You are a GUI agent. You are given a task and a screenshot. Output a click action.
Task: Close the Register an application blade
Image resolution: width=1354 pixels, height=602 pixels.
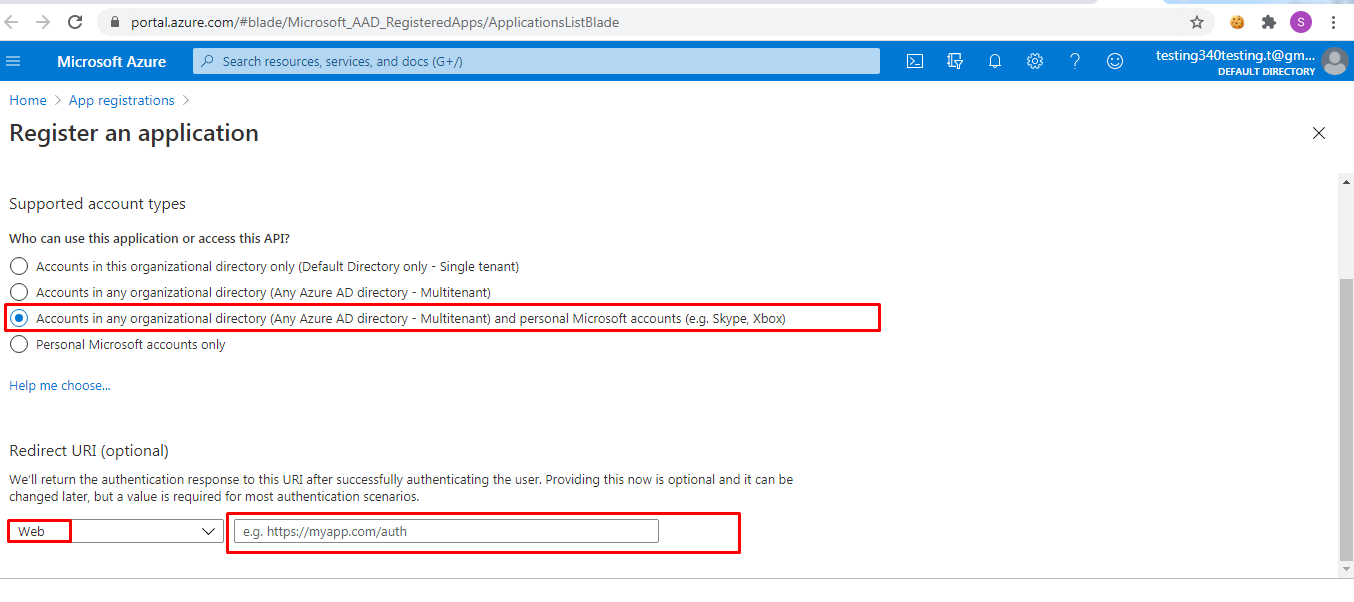[x=1319, y=133]
